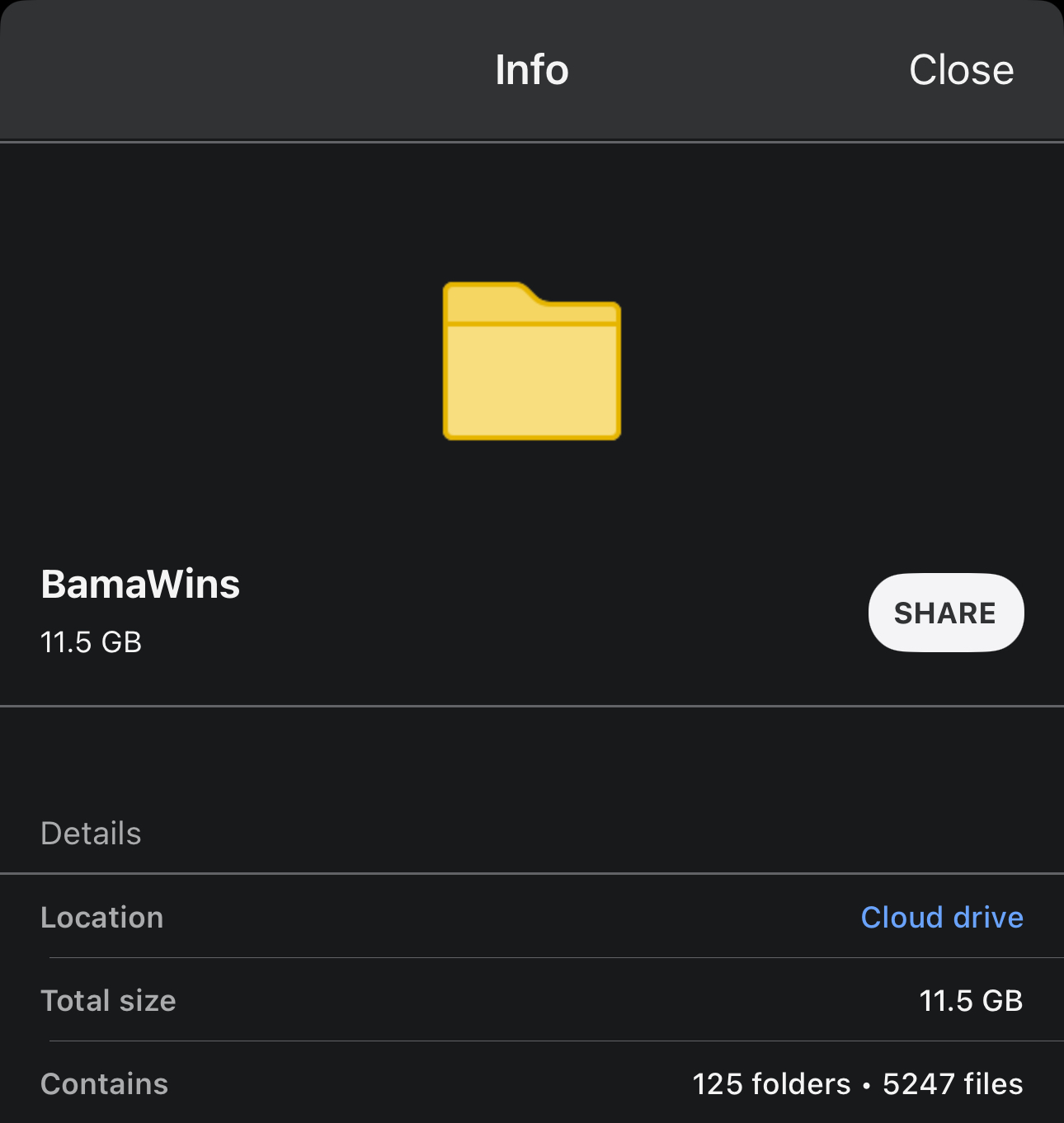Click the word "drive" in Cloud drive
The width and height of the screenshot is (1064, 1123).
tap(988, 917)
